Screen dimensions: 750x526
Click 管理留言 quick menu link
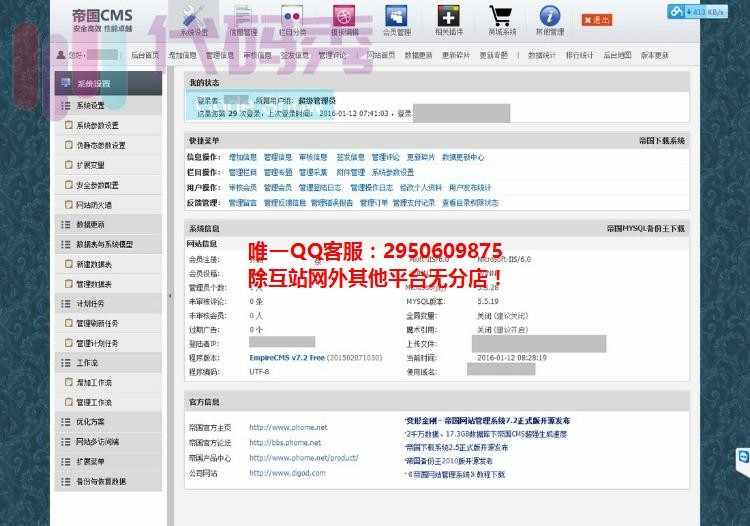pos(243,203)
